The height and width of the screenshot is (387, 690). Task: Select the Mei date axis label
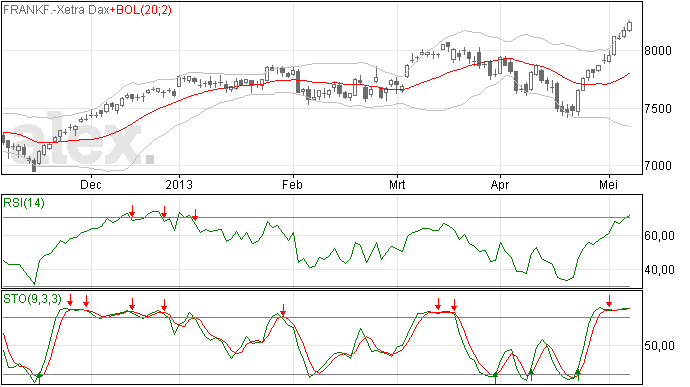pos(609,184)
